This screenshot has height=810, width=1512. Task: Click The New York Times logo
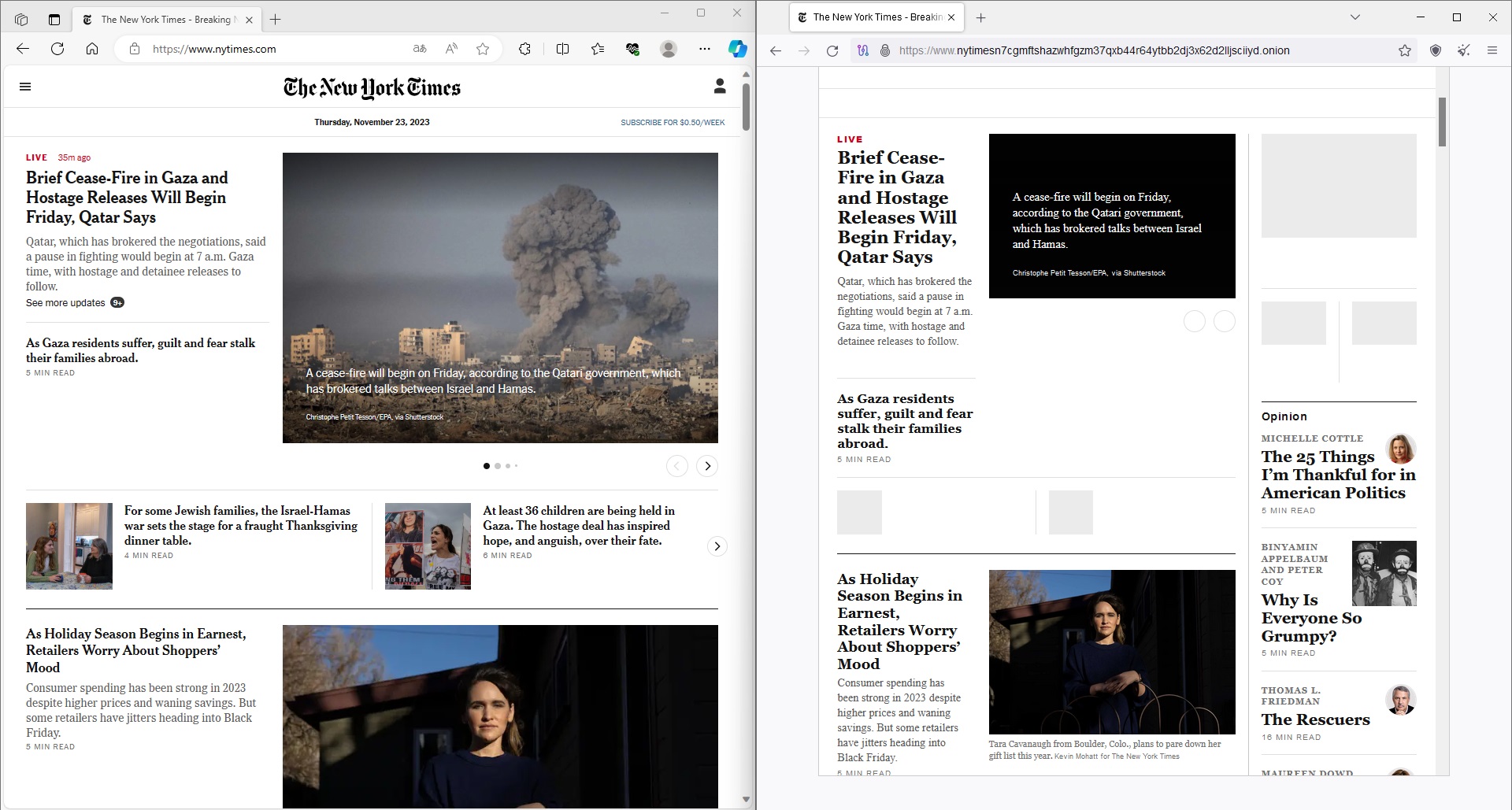coord(372,87)
